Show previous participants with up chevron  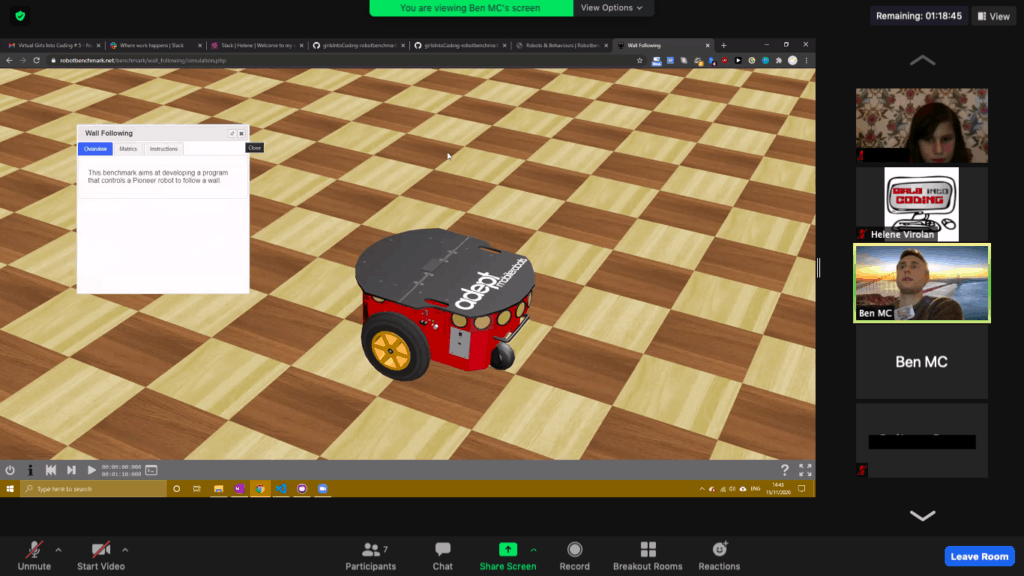tap(922, 60)
